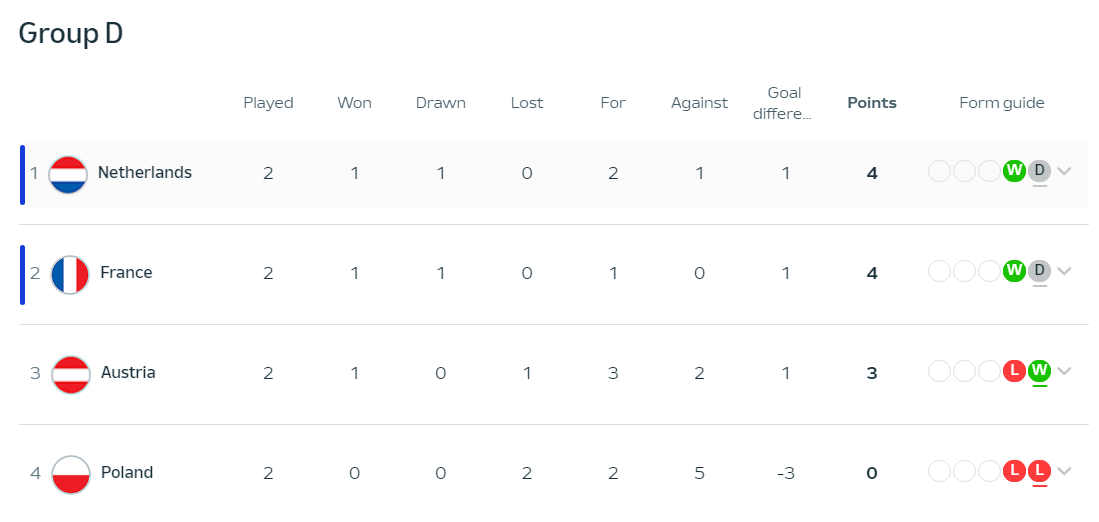Click the Austria flag icon
Viewport: 1099px width, 522px height.
coord(70,374)
